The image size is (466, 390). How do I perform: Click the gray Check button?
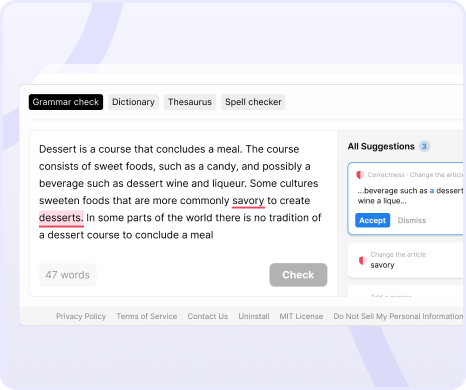298,275
